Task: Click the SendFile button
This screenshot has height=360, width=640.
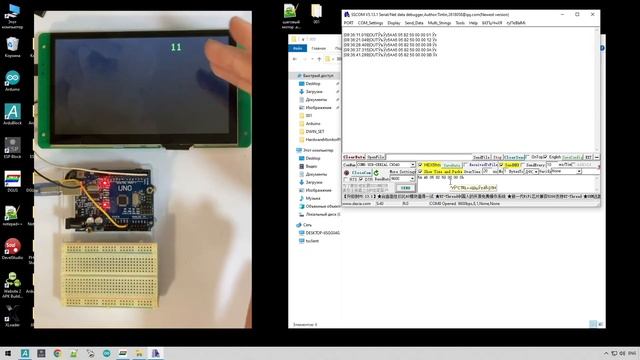Action: click(x=482, y=157)
